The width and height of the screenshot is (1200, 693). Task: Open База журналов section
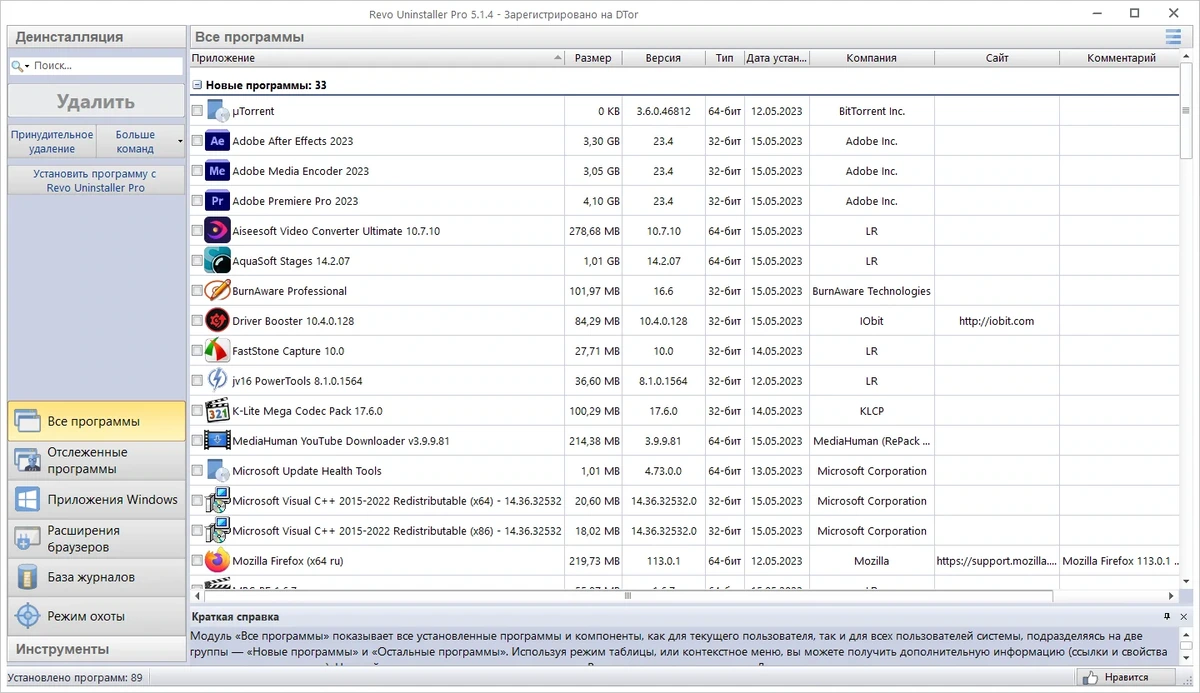point(97,578)
